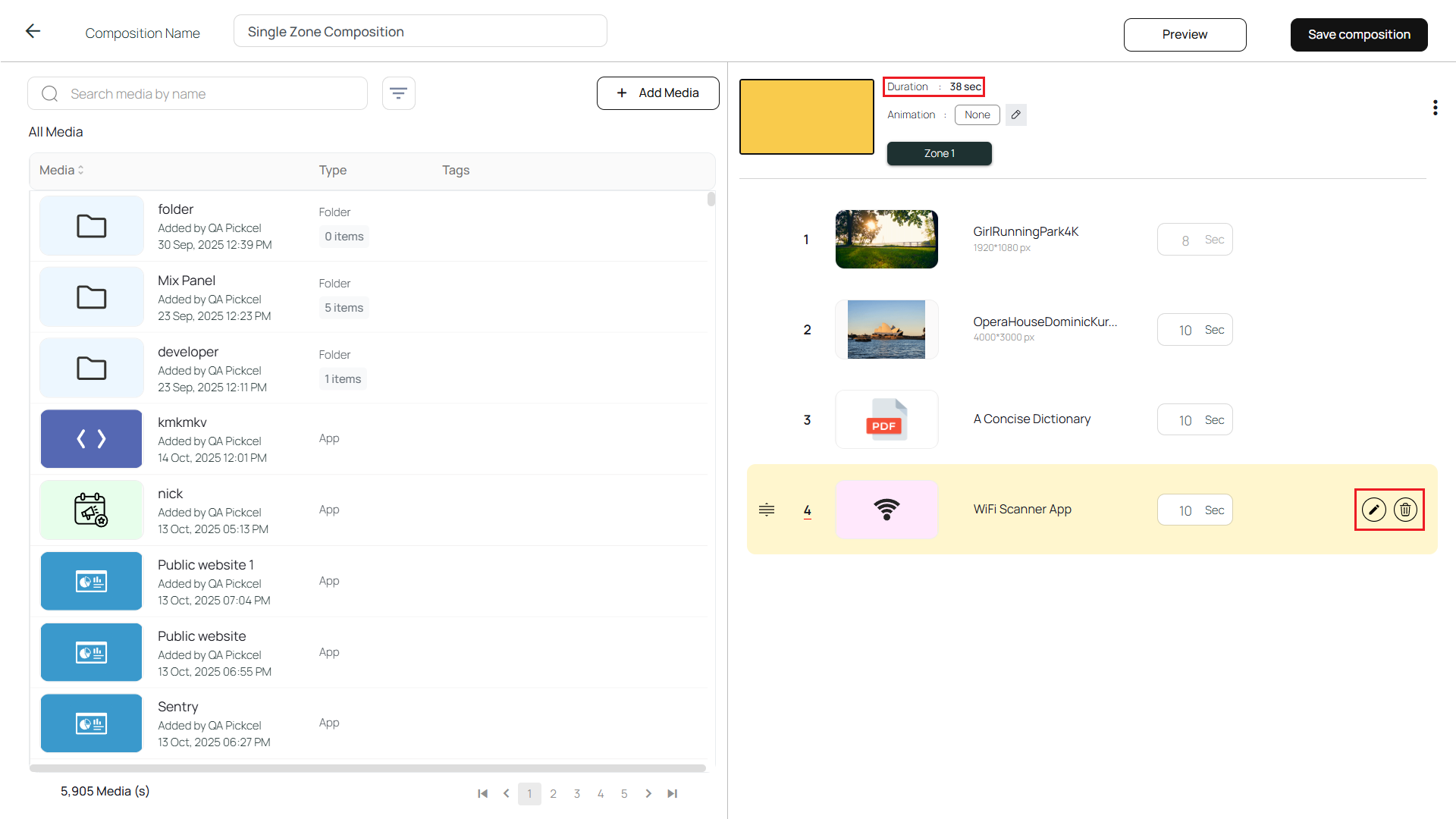The image size is (1456, 819).
Task: Open the three-dot options menu
Action: pos(1435,108)
